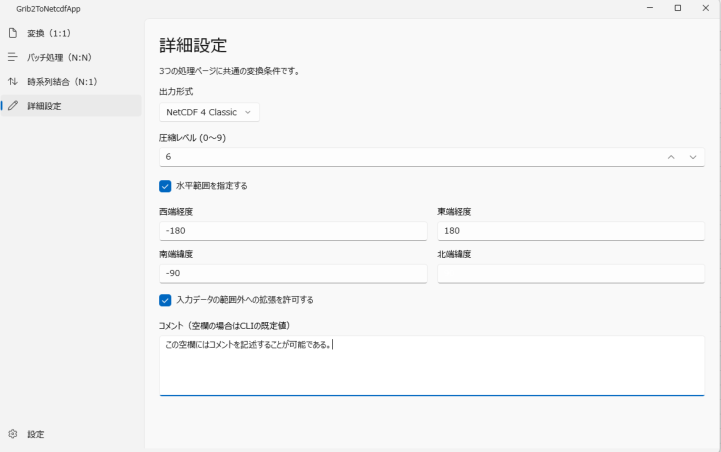This screenshot has width=721, height=452.
Task: Click the 東端経度 field showing 180
Action: click(x=571, y=231)
